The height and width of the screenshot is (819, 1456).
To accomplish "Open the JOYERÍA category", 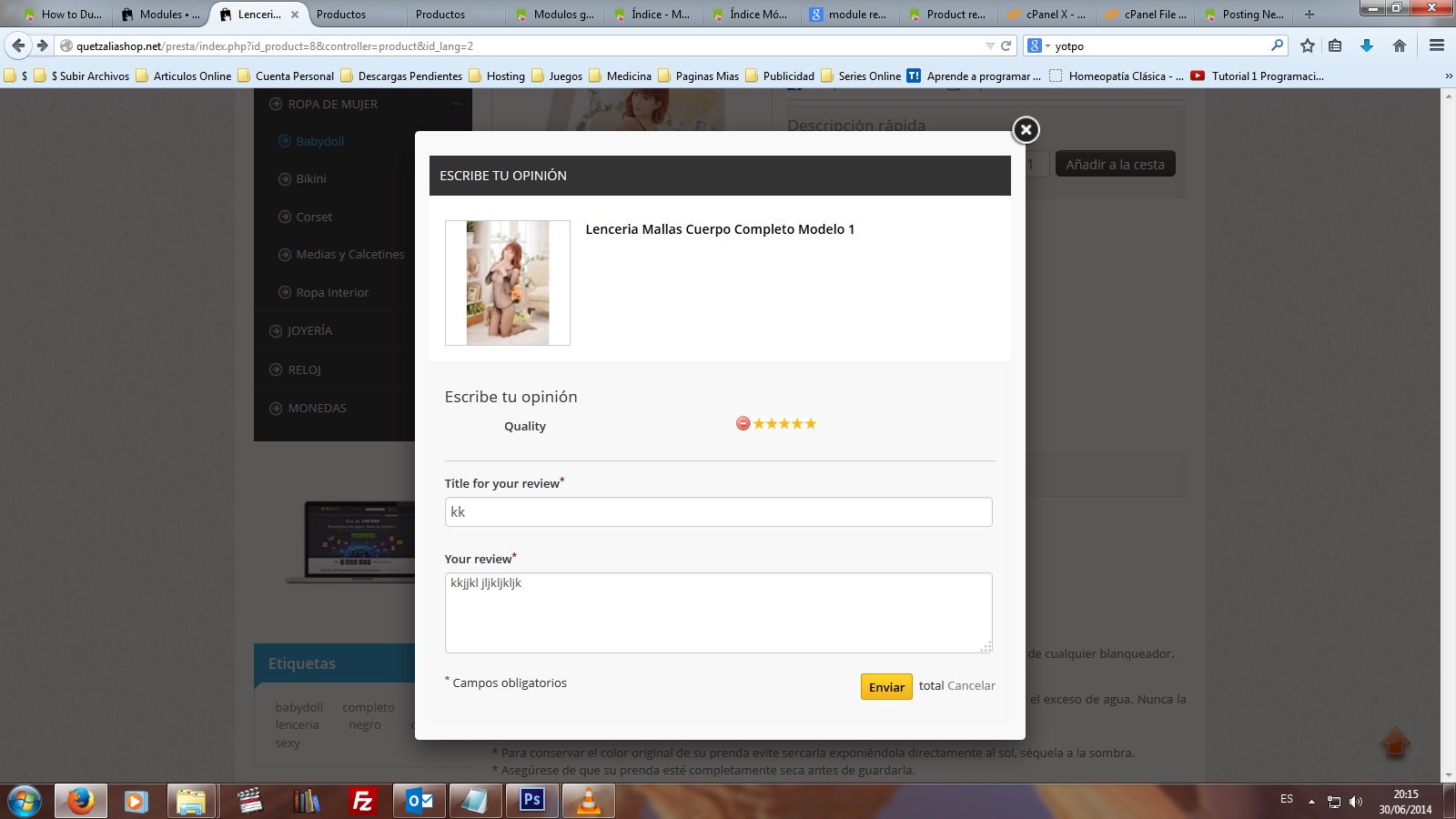I will click(x=309, y=331).
